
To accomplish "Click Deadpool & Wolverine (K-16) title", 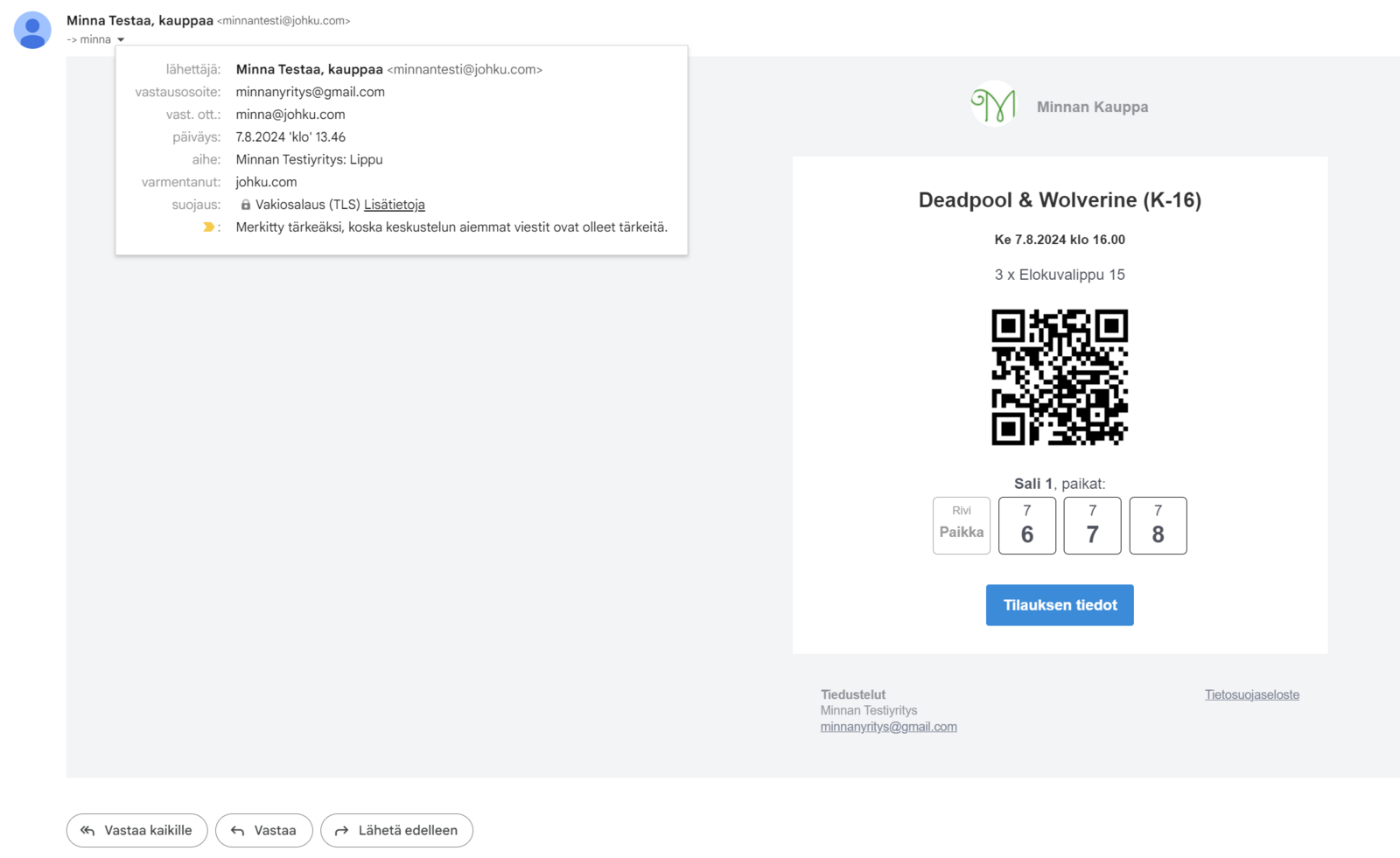I will coord(1060,200).
